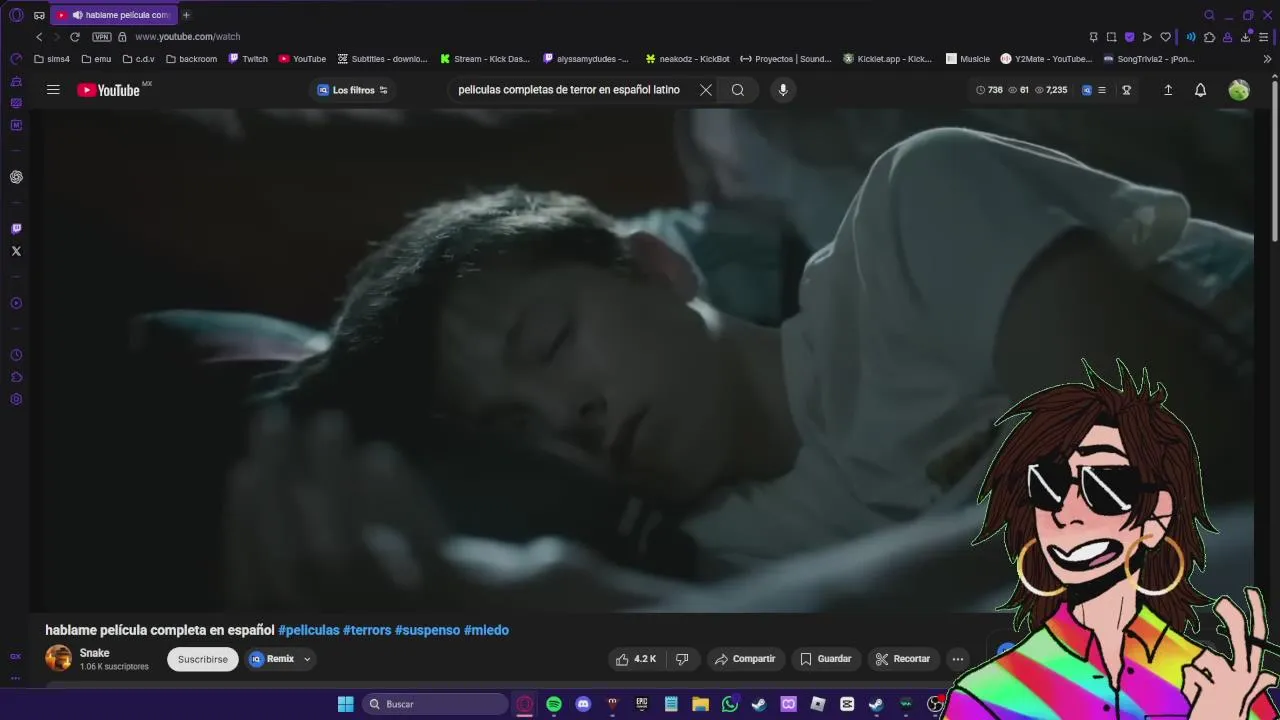1280x720 pixels.
Task: Go back to the previous page
Action: (39, 37)
